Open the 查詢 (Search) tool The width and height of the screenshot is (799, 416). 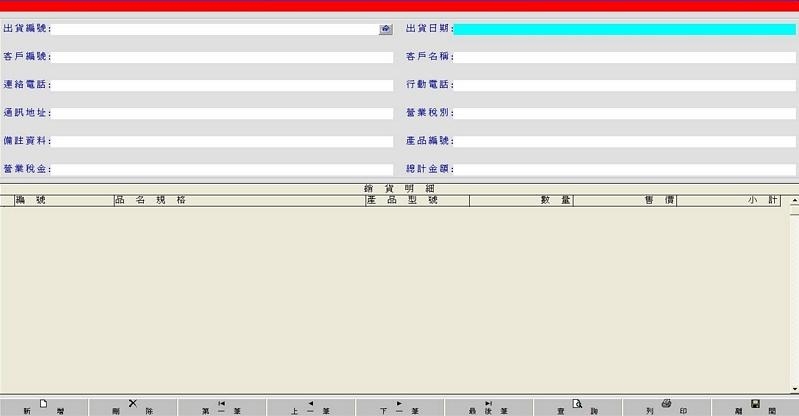[x=577, y=406]
